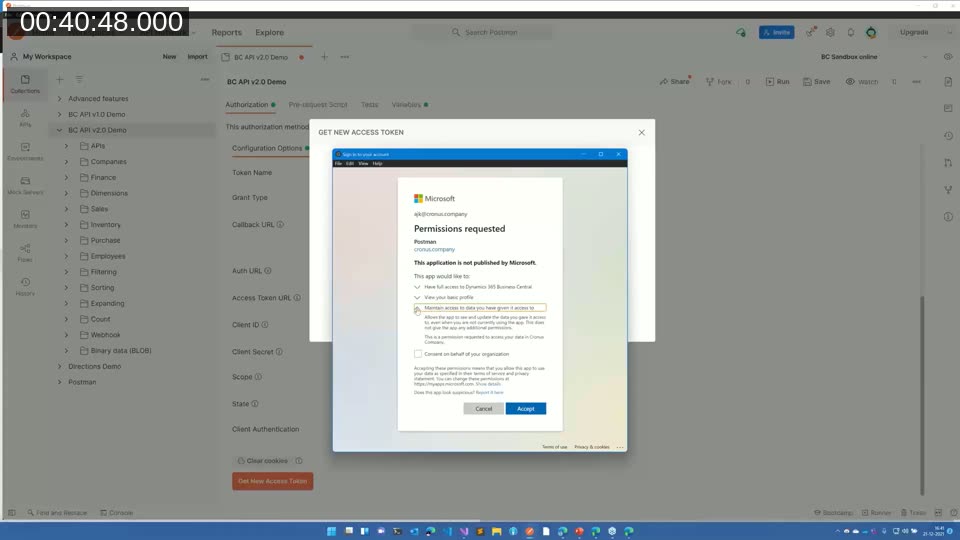Accept the requested permissions
This screenshot has width=960, height=540.
pos(525,408)
